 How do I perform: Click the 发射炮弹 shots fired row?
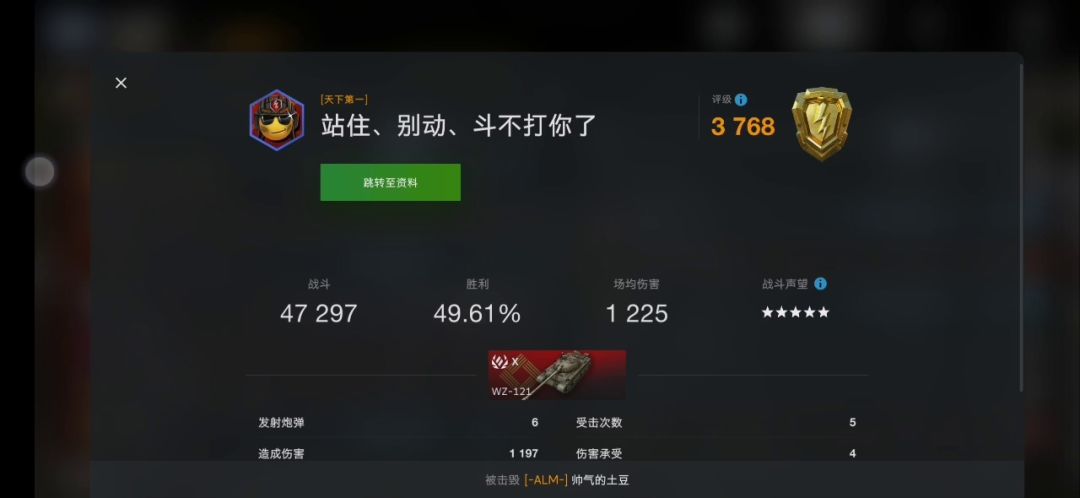point(398,422)
